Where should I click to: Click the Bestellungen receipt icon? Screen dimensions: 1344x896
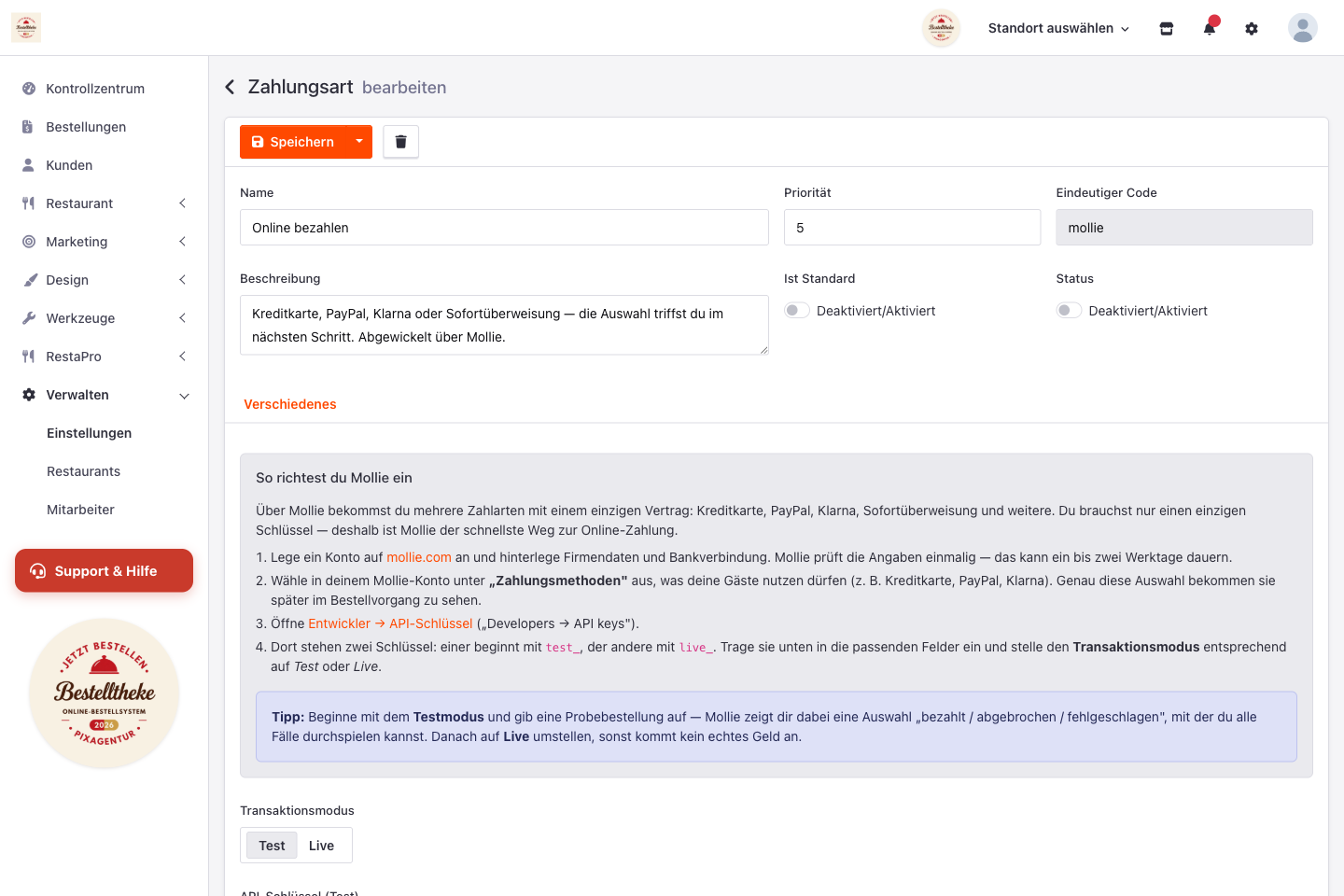(29, 127)
